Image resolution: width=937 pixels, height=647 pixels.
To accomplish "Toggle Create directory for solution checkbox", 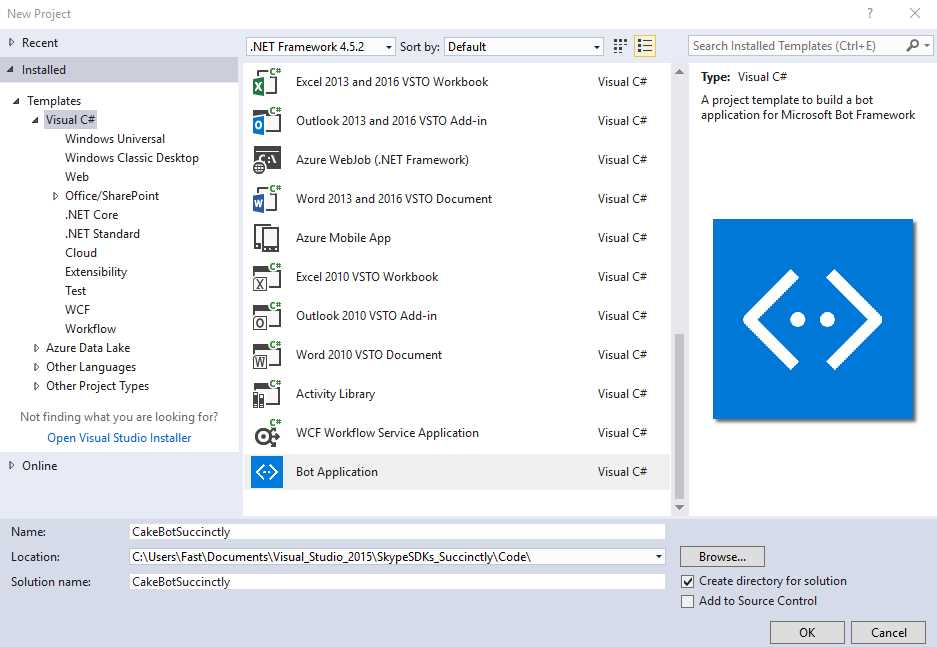I will pos(688,581).
